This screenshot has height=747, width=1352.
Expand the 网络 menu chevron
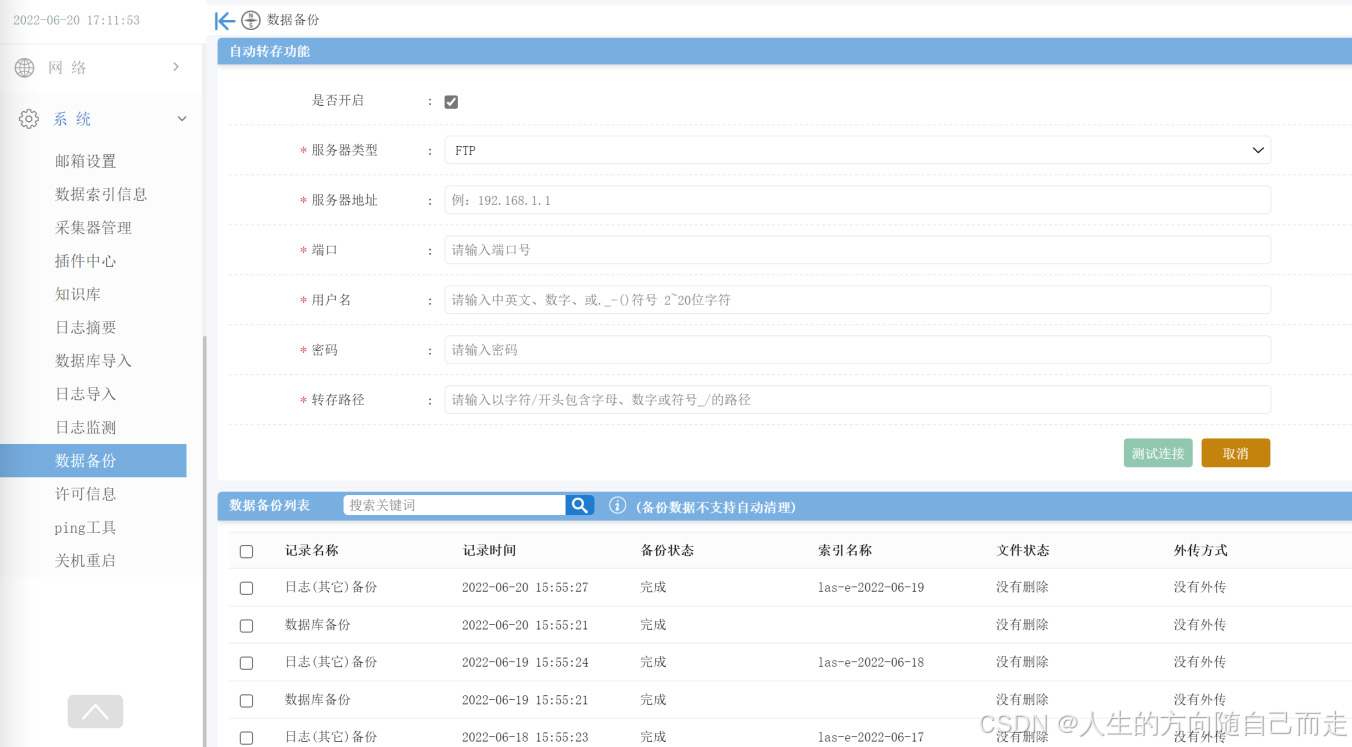point(176,67)
